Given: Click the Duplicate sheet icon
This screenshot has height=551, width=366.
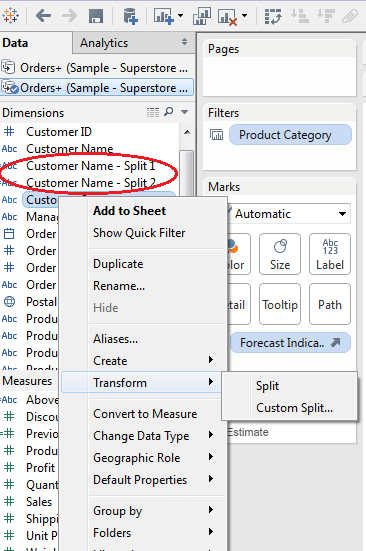Looking at the screenshot, I should point(202,16).
